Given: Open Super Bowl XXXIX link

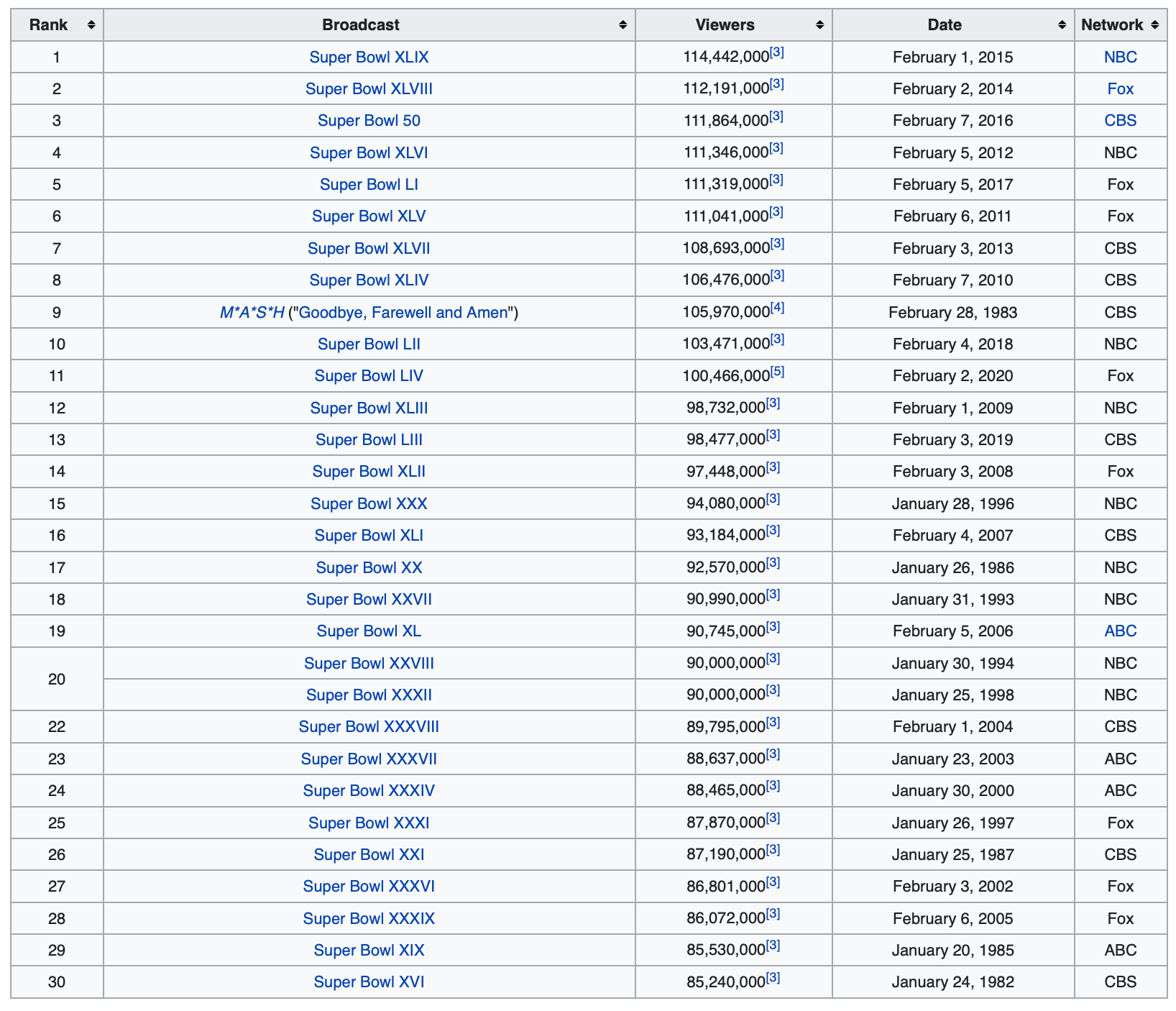Looking at the screenshot, I should pos(369,919).
